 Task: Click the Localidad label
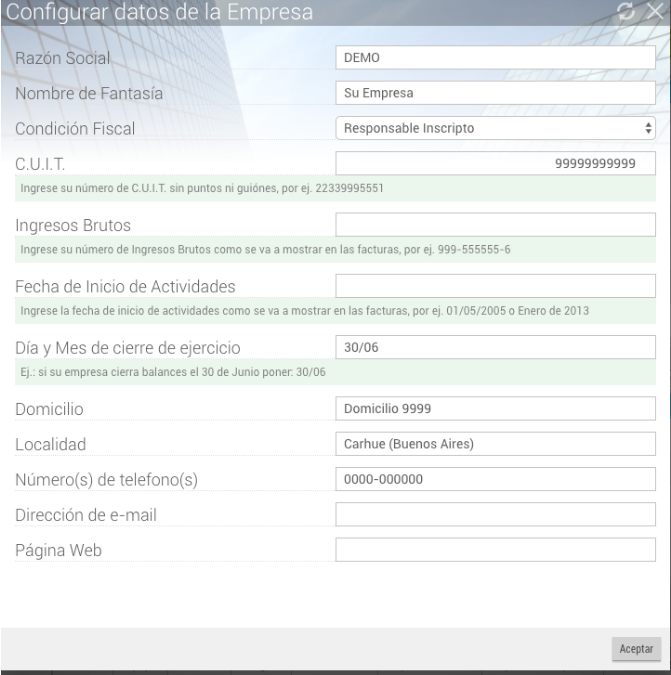(51, 444)
